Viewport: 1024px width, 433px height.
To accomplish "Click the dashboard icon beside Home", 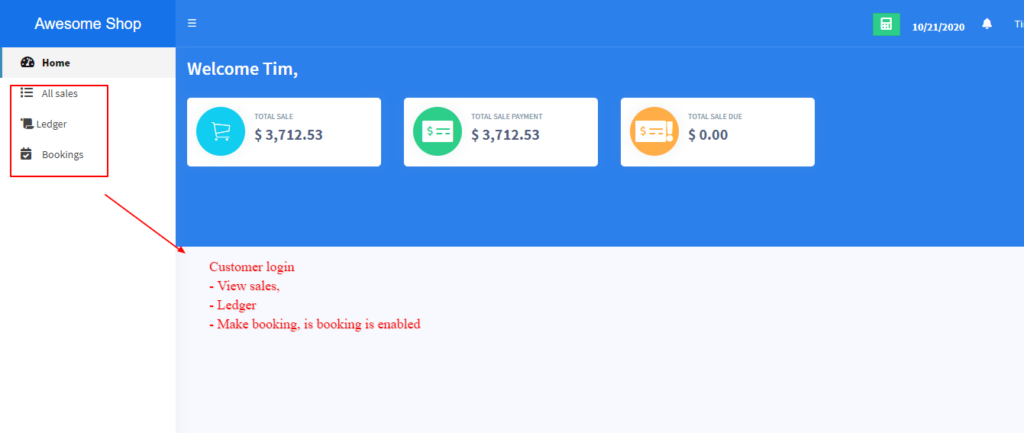I will (28, 62).
